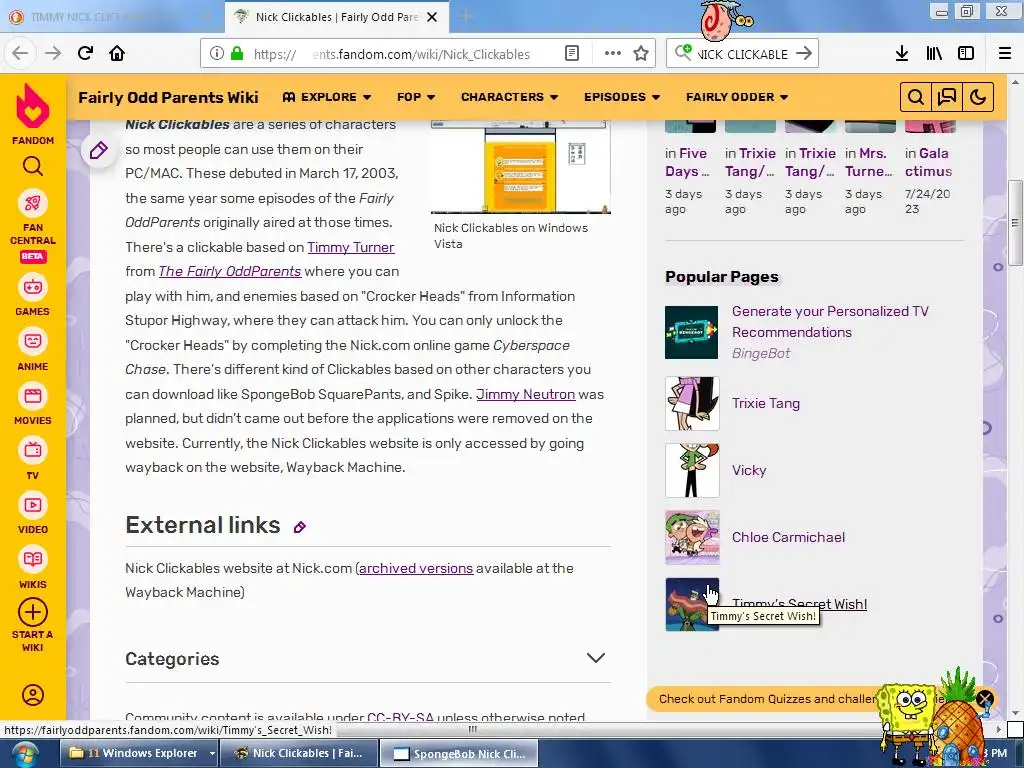Screen dimensions: 1024x768
Task: Expand the CHARACTERS dropdown menu
Action: tap(509, 97)
